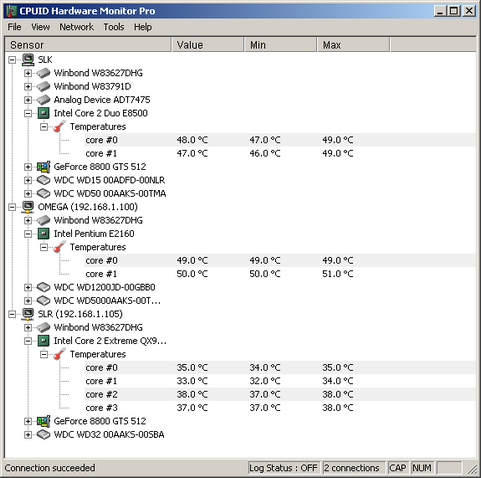Click the Winbond chip icon under OMEGA
The width and height of the screenshot is (481, 478).
pos(43,220)
